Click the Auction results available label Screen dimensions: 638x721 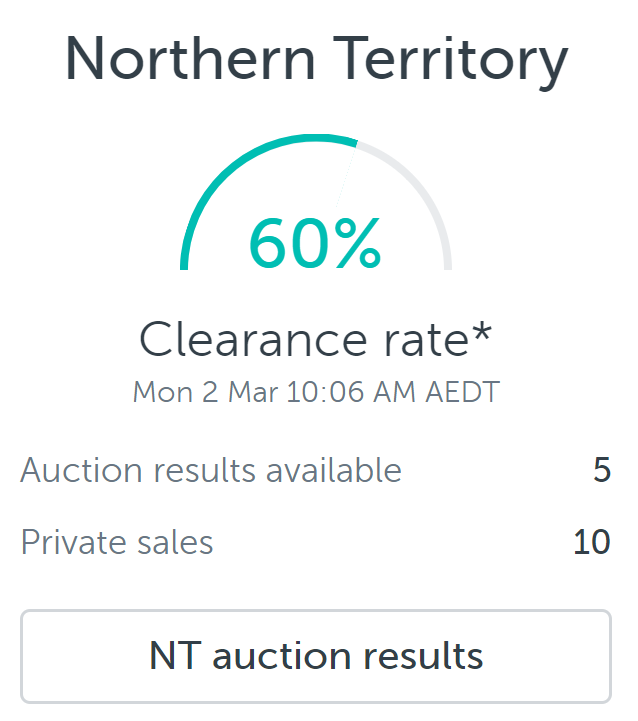click(x=211, y=470)
